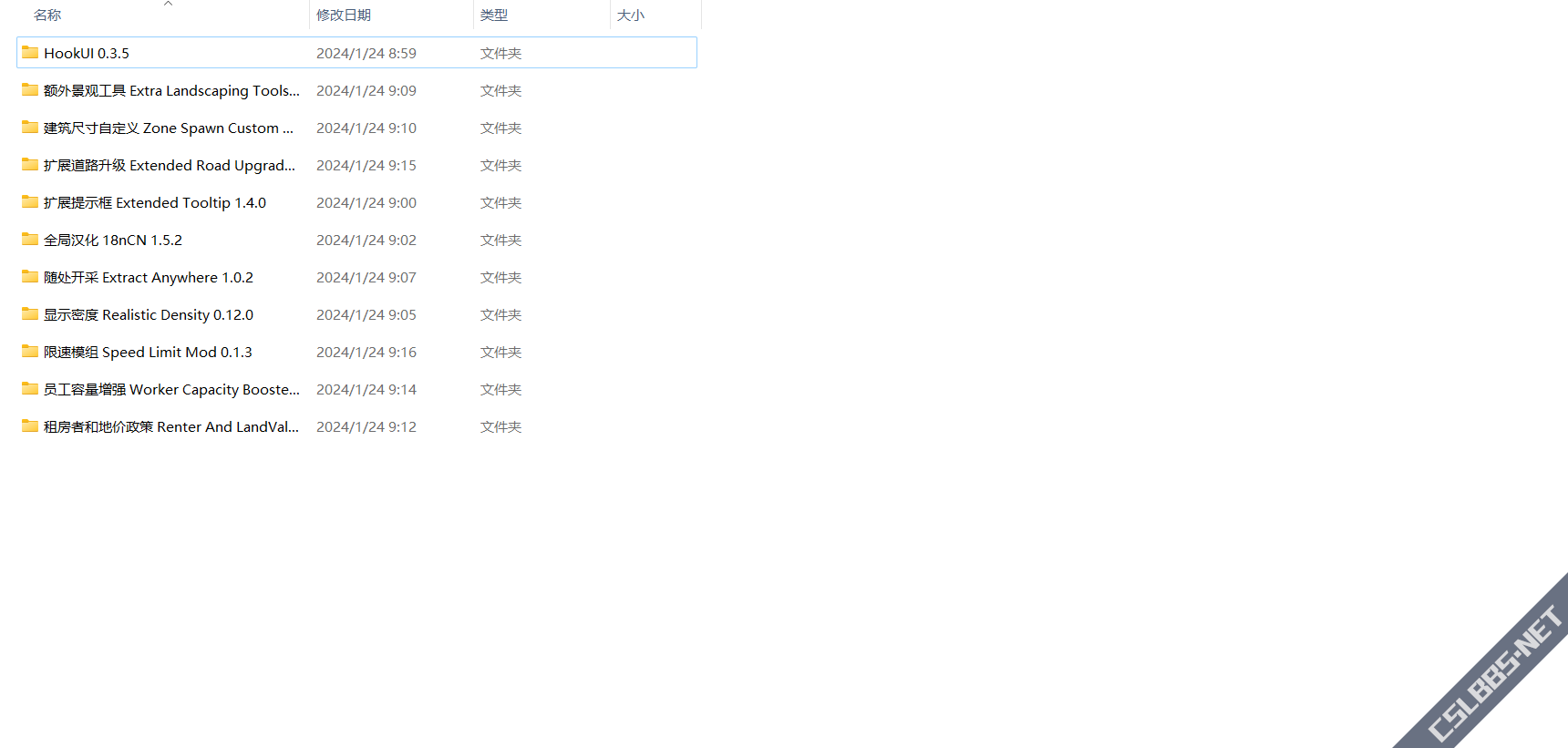The image size is (1568, 748).
Task: Select the Extra Landscaping Tools folder icon
Action: [30, 90]
